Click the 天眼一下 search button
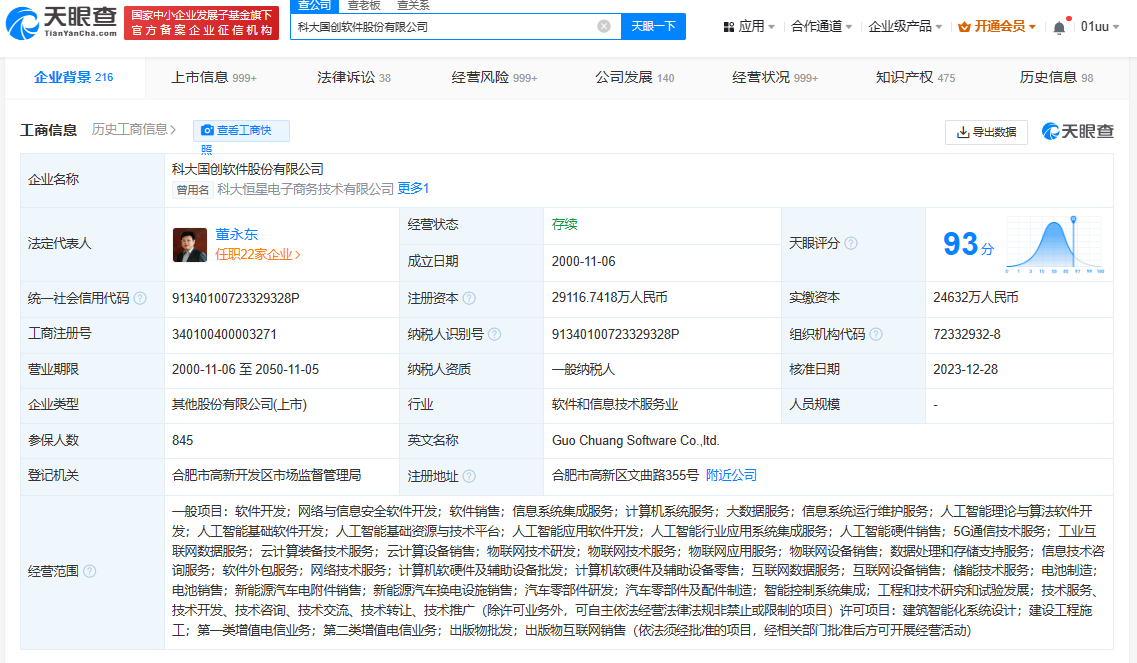1137x663 pixels. tap(653, 27)
